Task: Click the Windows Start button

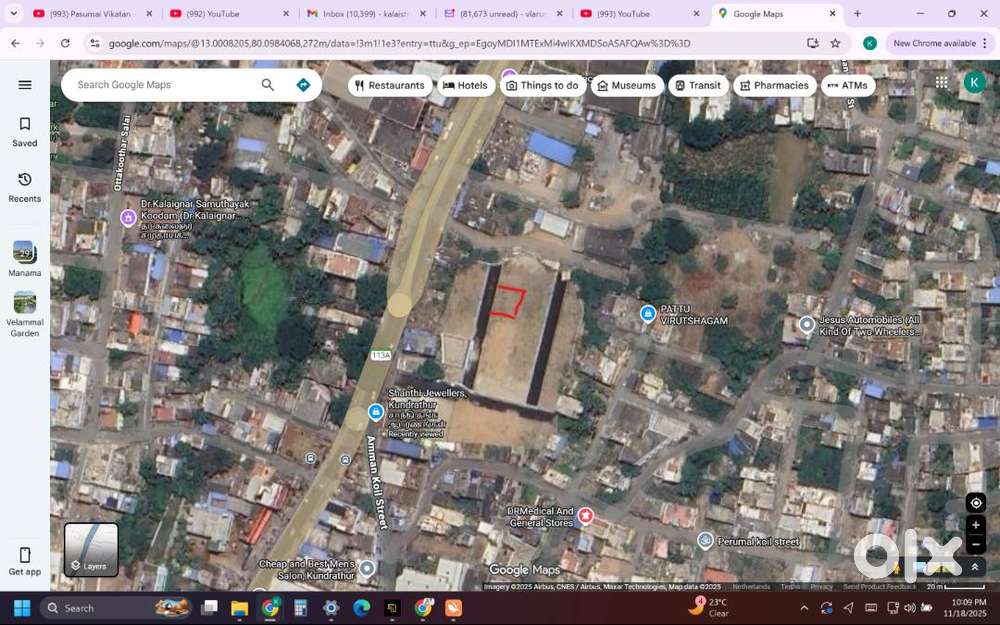Action: 19,608
